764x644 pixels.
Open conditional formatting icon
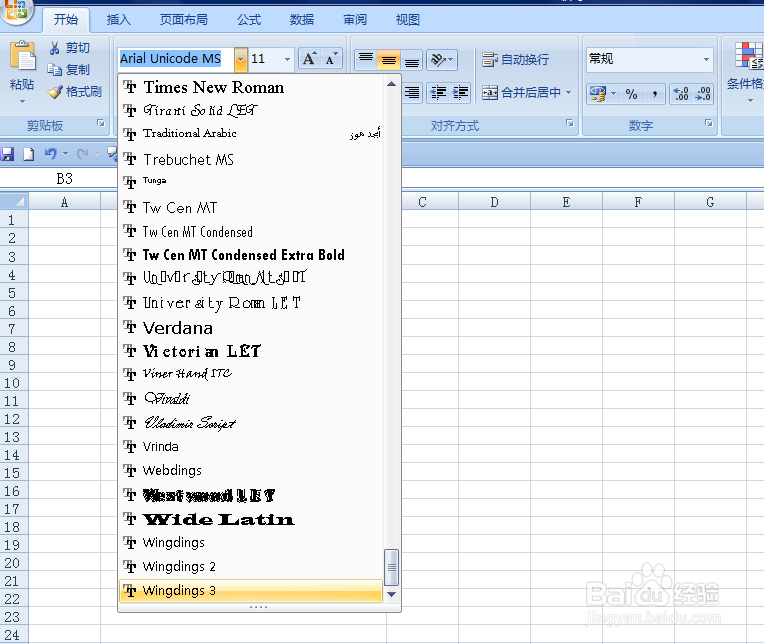(749, 55)
